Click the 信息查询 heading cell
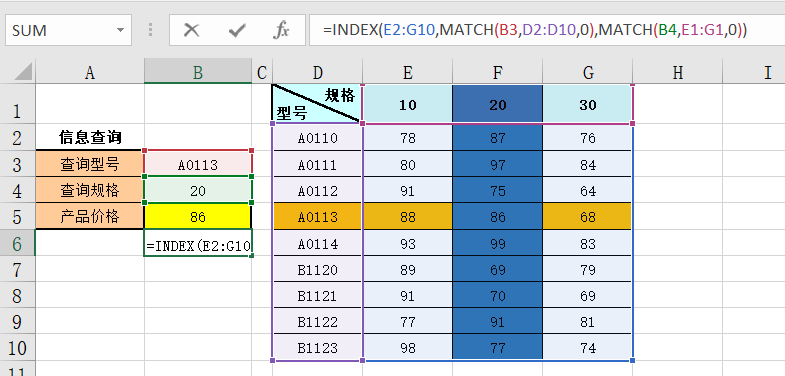785x376 pixels. pos(90,137)
